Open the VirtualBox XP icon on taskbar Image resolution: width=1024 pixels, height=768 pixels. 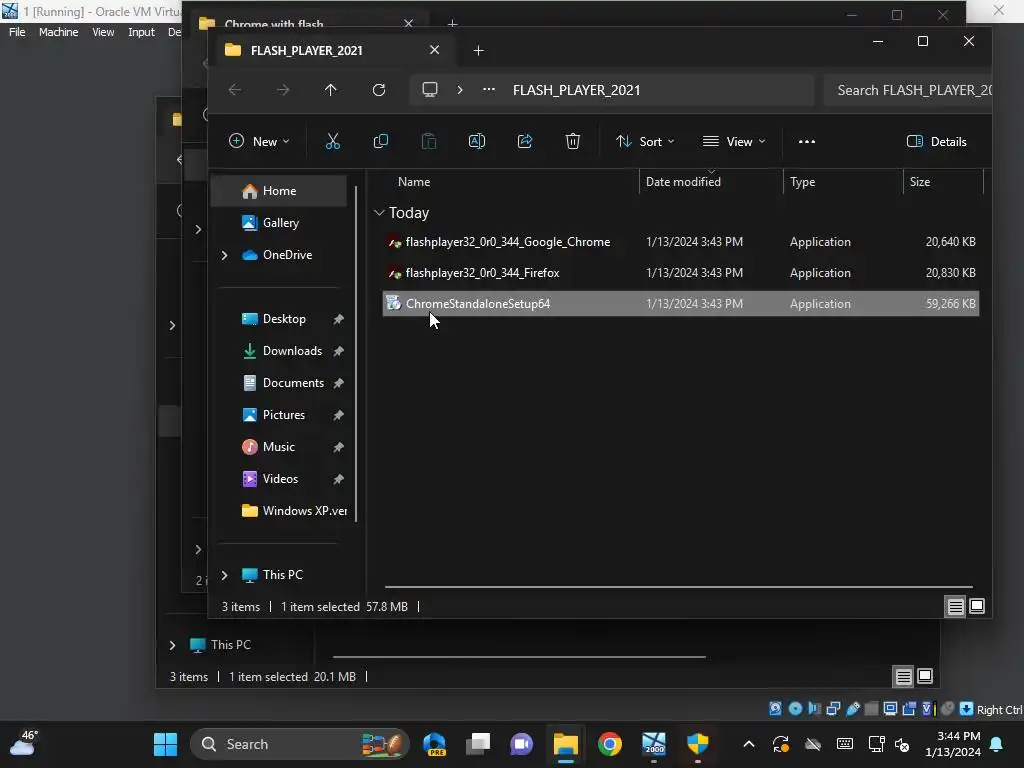[x=654, y=744]
